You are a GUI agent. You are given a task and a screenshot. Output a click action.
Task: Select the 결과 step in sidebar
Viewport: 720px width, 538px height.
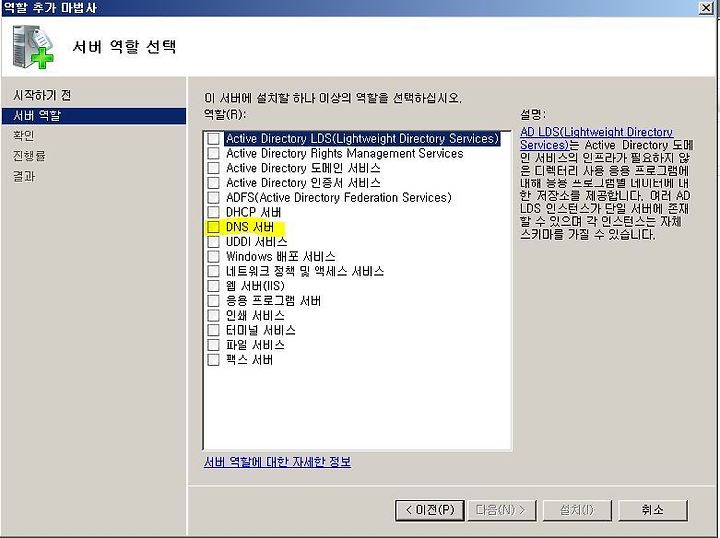pyautogui.click(x=24, y=176)
